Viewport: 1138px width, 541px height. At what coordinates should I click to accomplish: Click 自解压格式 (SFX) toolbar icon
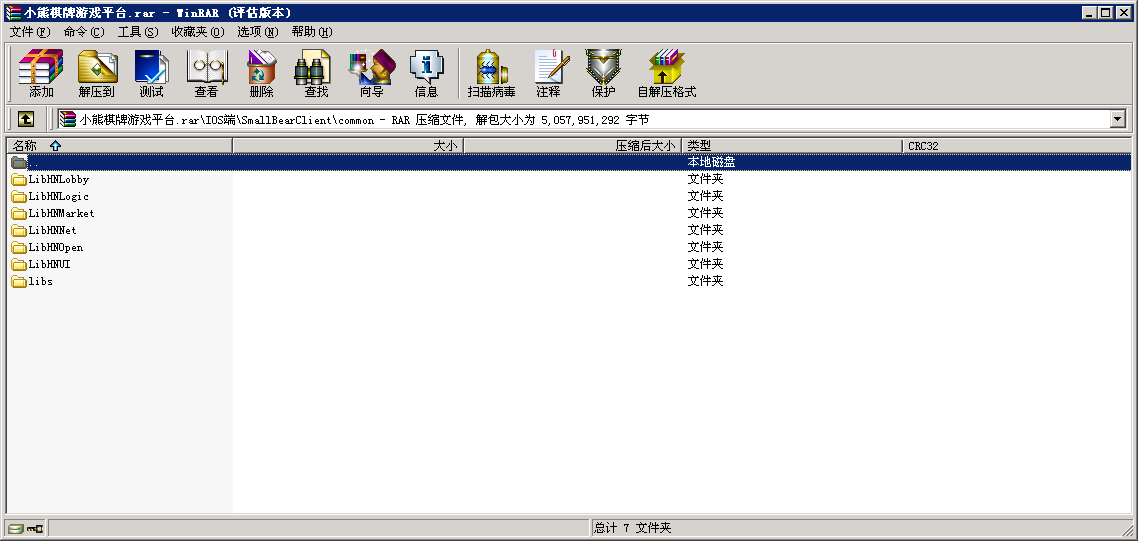coord(666,73)
